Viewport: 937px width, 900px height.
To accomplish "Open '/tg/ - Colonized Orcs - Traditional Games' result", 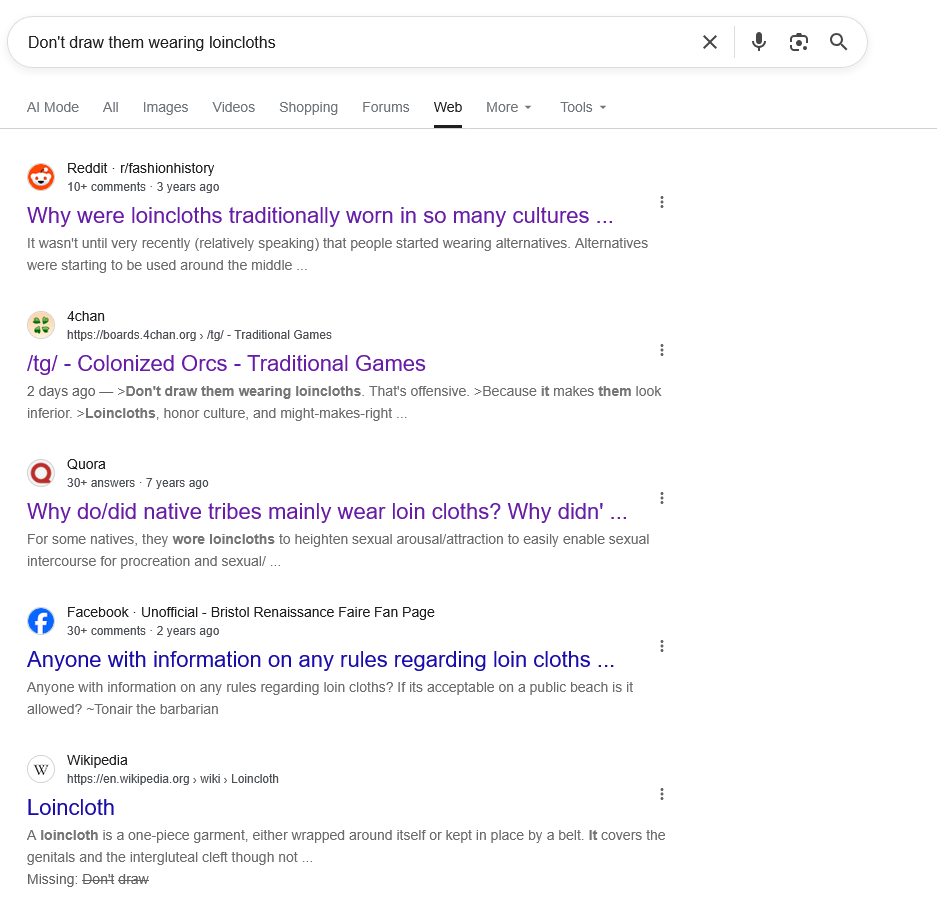I will [x=226, y=363].
